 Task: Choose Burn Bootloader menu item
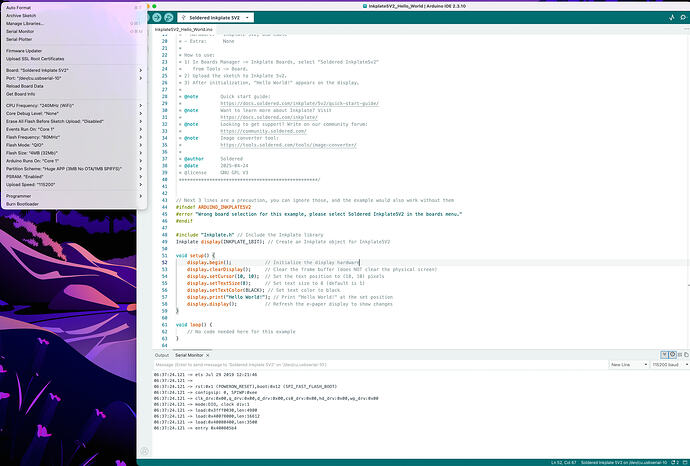pyautogui.click(x=74, y=204)
